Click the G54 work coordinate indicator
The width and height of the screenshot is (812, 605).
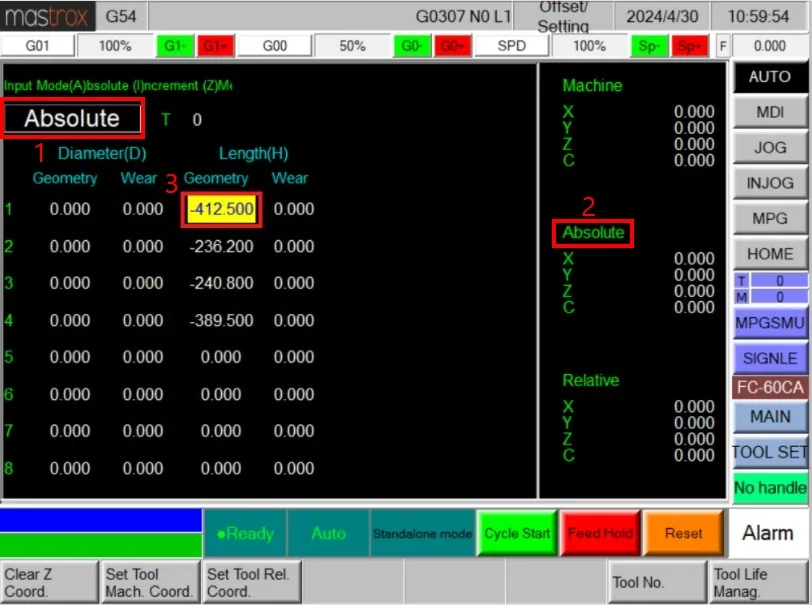[x=121, y=16]
